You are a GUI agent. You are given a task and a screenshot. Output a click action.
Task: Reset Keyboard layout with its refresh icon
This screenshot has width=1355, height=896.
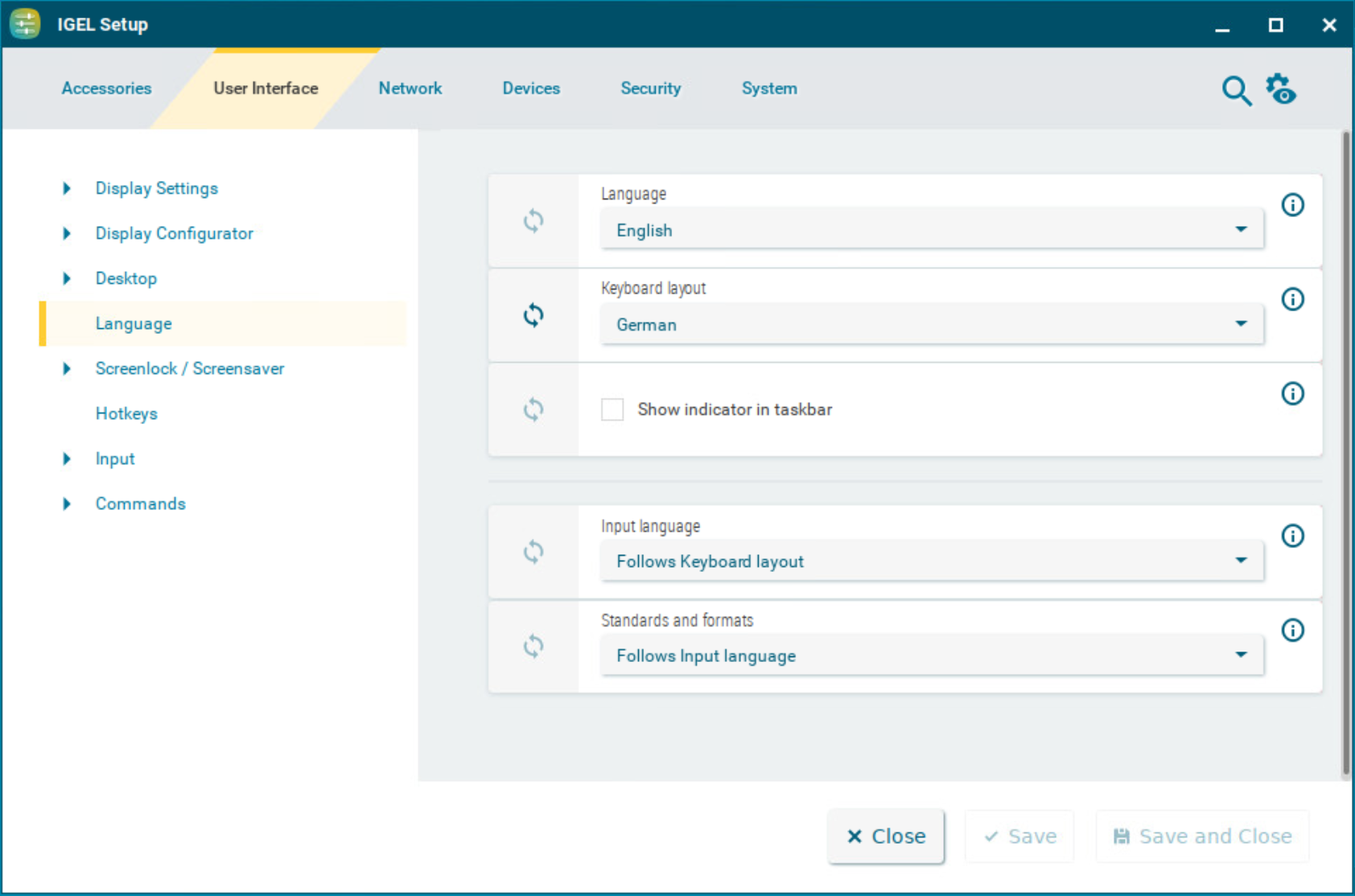533,315
